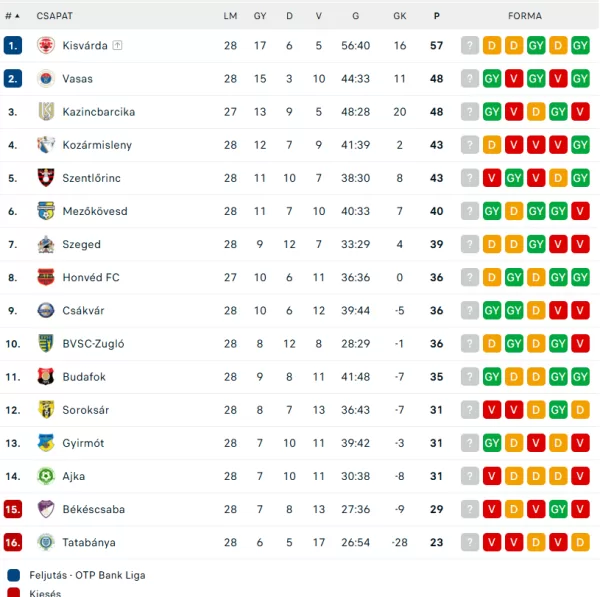600x597 pixels.
Task: Click the promotion arrow icon beside Kisvárda
Action: 117,45
